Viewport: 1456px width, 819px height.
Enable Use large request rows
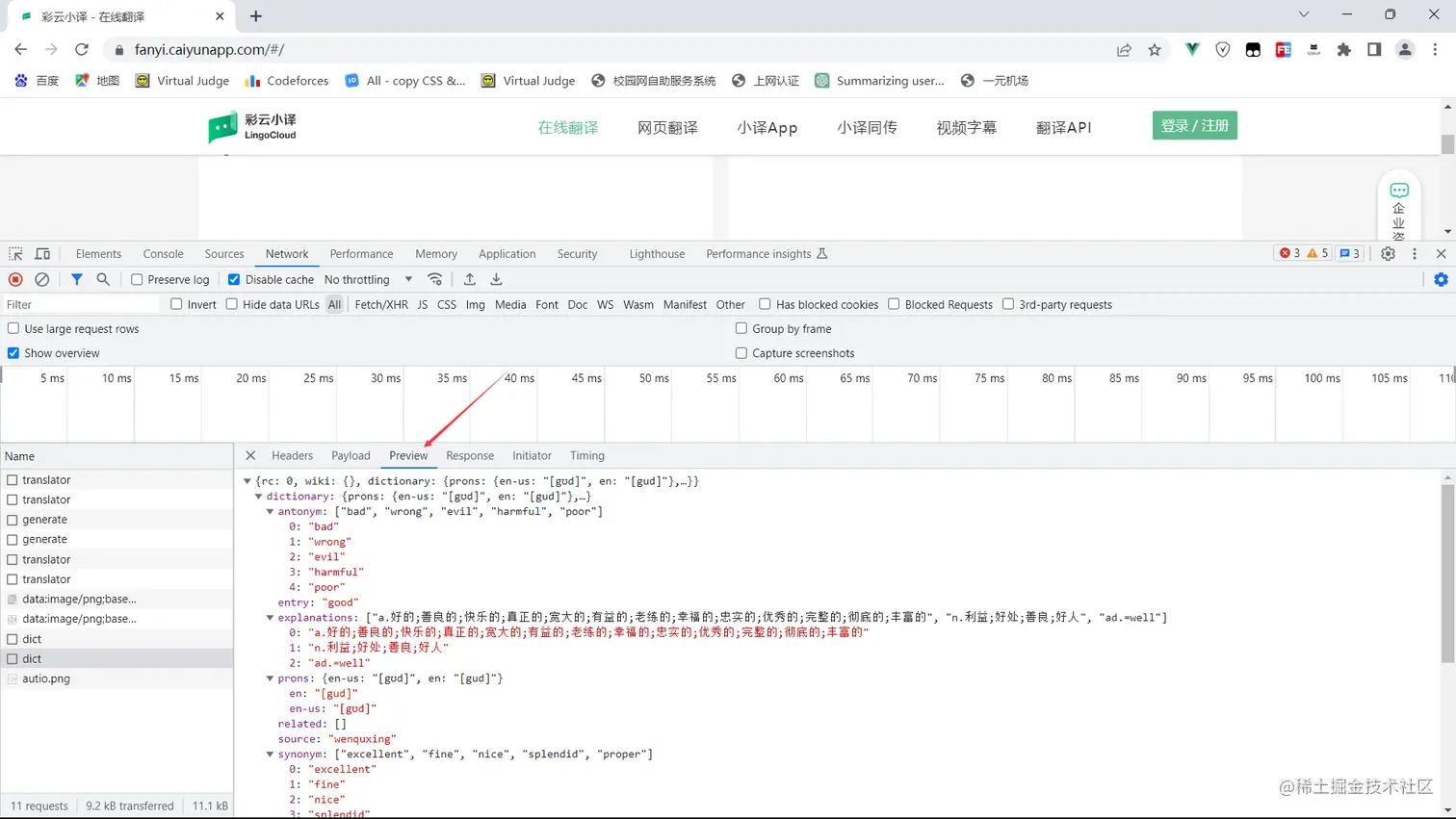[13, 328]
